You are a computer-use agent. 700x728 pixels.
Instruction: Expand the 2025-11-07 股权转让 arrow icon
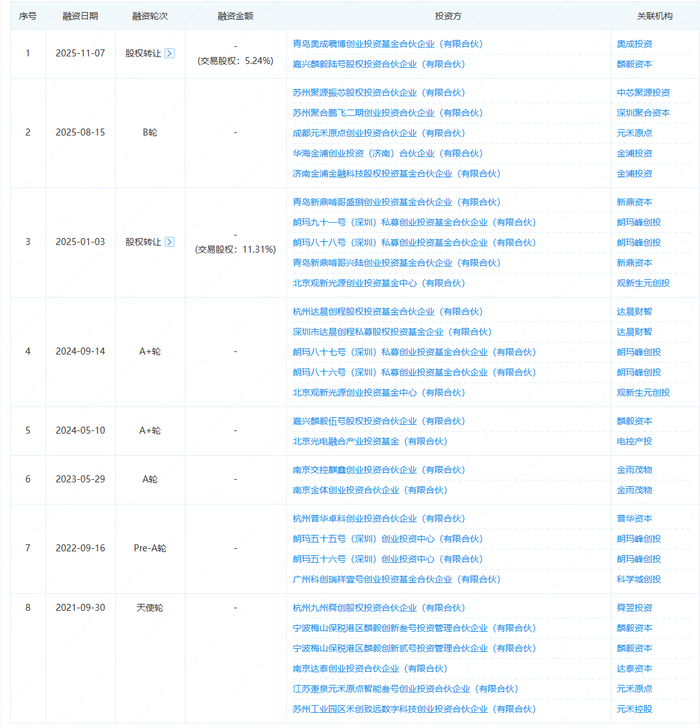pos(169,53)
